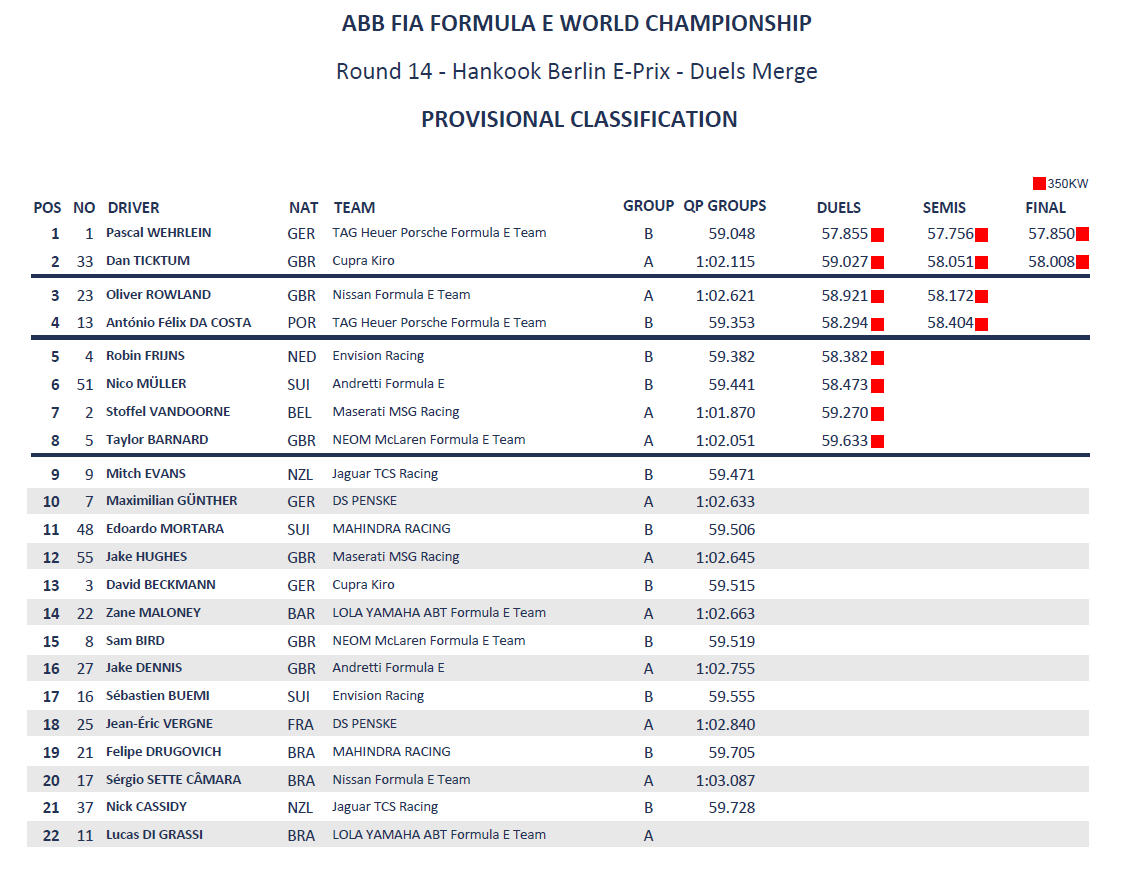Click the SEMIS column header

point(944,207)
